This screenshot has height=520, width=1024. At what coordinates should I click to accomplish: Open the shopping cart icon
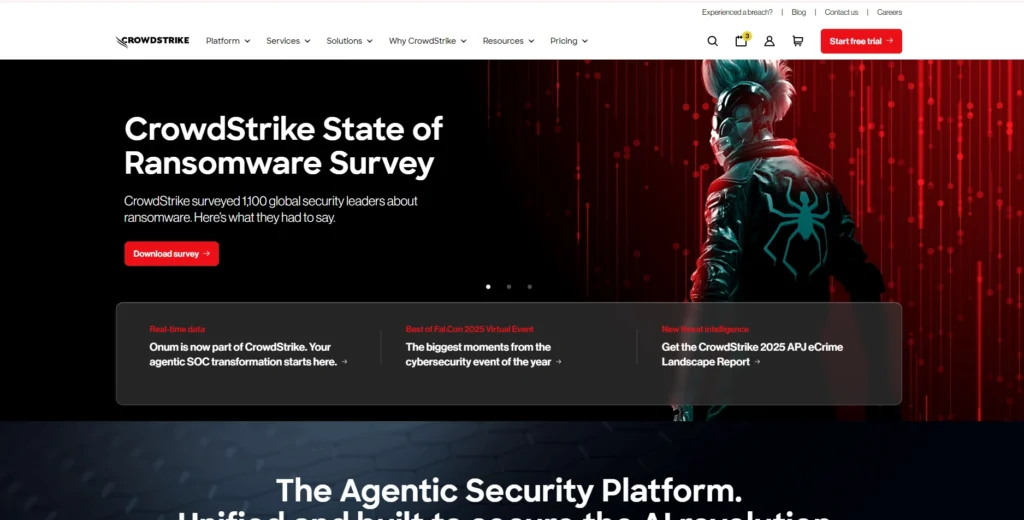click(x=797, y=41)
